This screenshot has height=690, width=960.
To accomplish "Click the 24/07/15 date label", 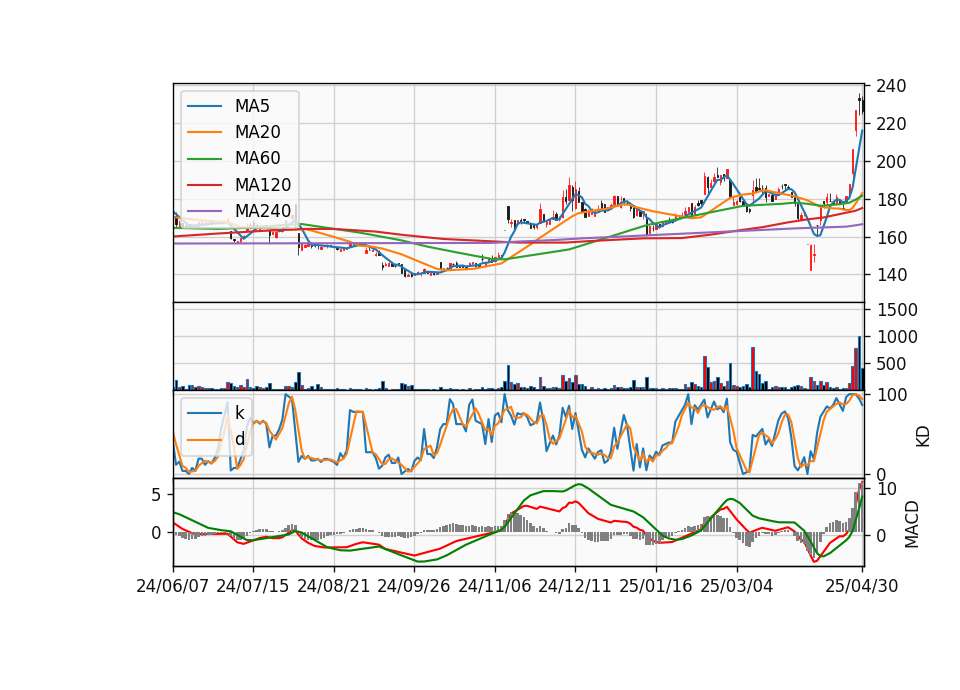I will click(x=252, y=586).
